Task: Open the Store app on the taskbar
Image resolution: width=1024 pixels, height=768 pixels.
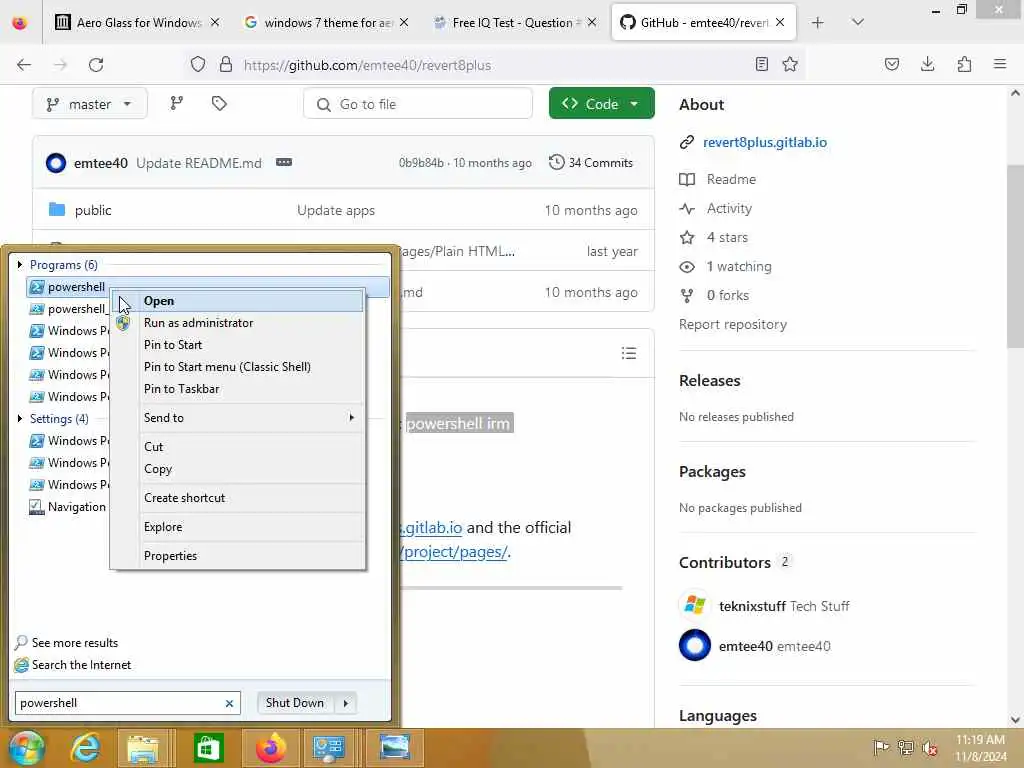Action: [208, 748]
